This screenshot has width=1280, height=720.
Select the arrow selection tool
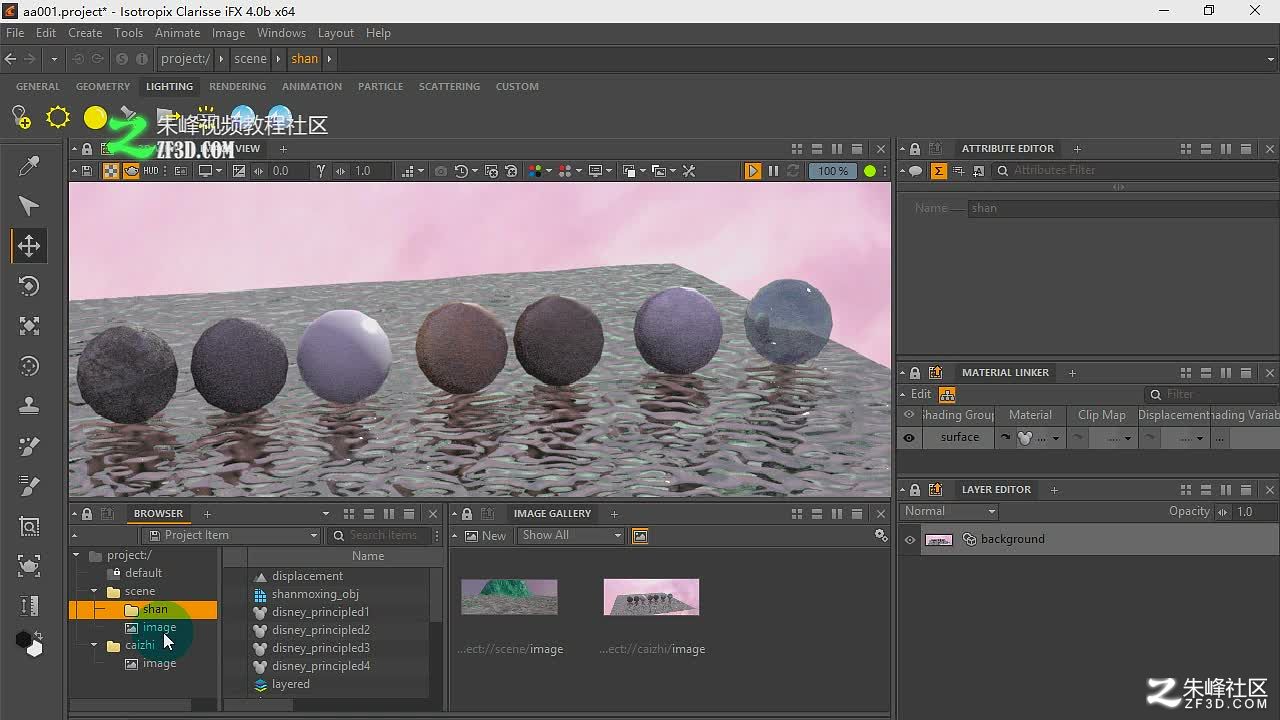pyautogui.click(x=29, y=206)
